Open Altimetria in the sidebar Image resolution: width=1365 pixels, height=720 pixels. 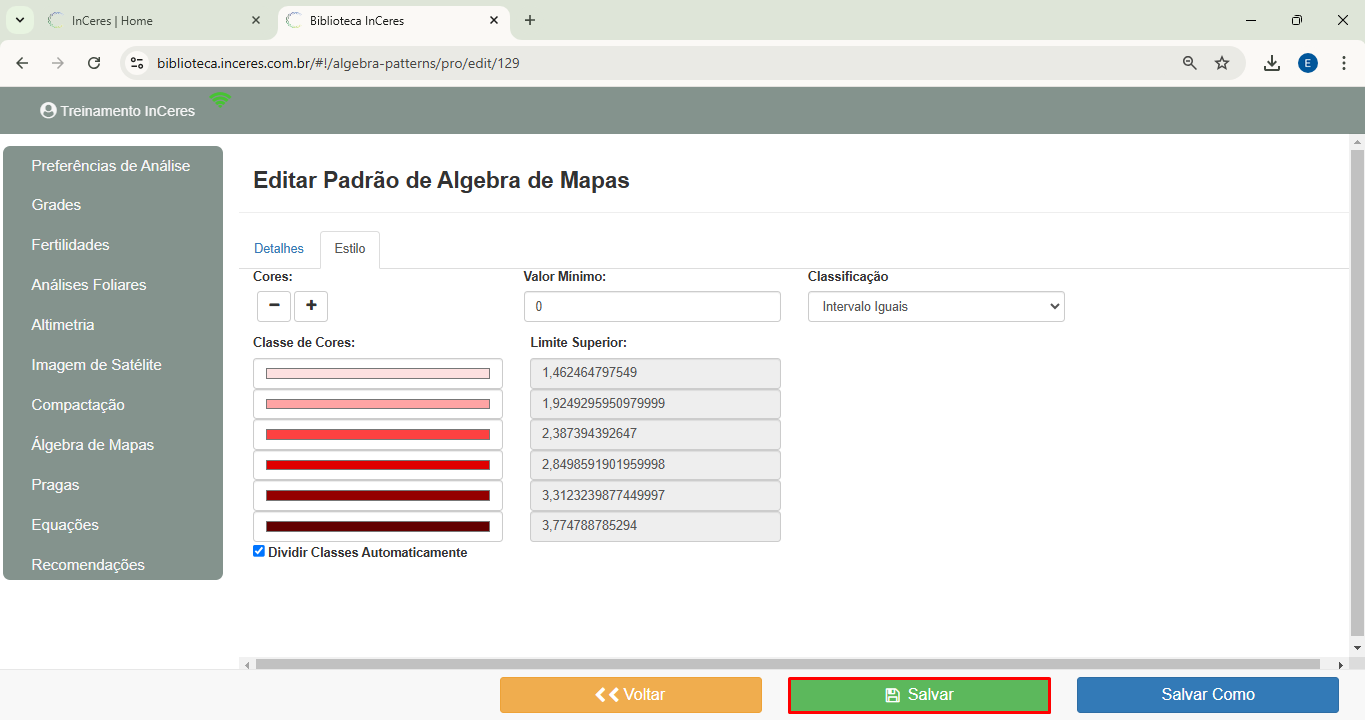click(x=63, y=325)
